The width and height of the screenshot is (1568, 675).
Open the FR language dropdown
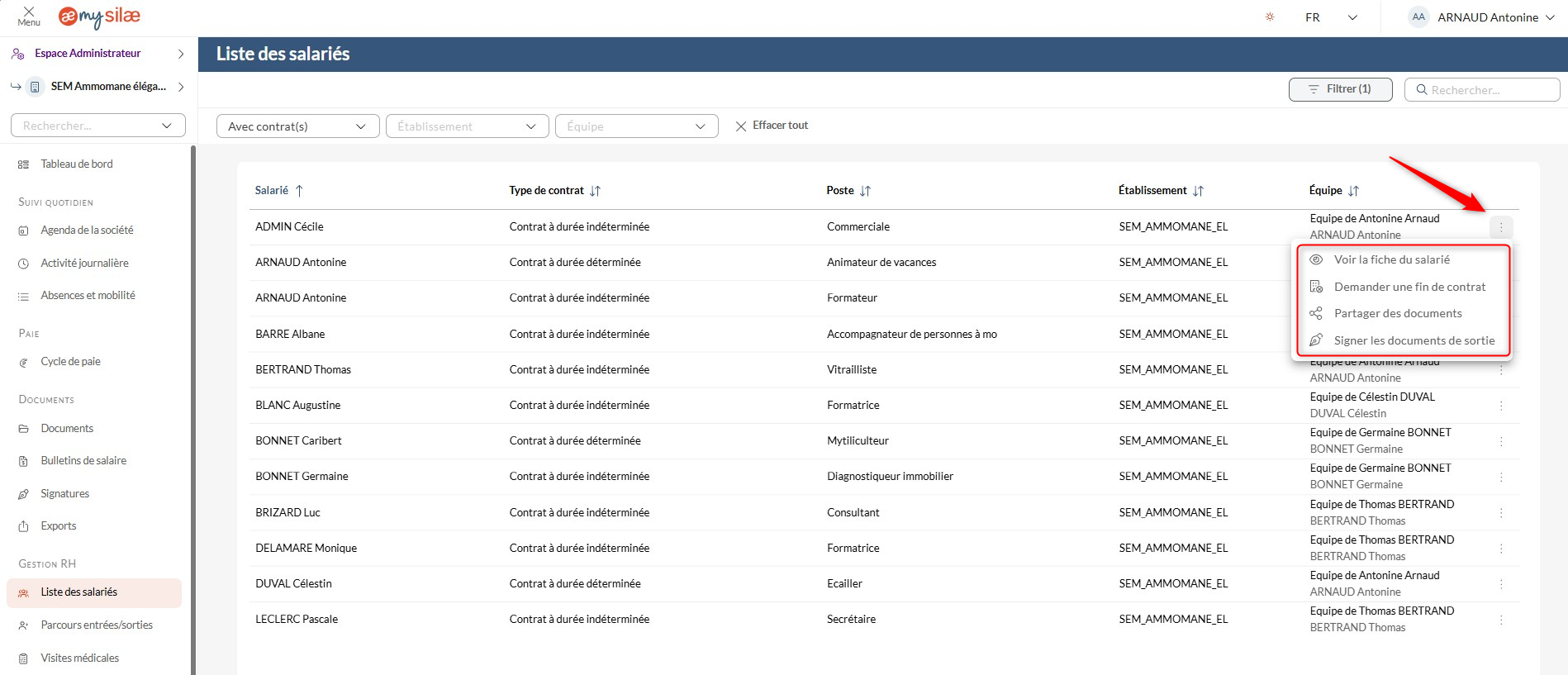[1331, 17]
